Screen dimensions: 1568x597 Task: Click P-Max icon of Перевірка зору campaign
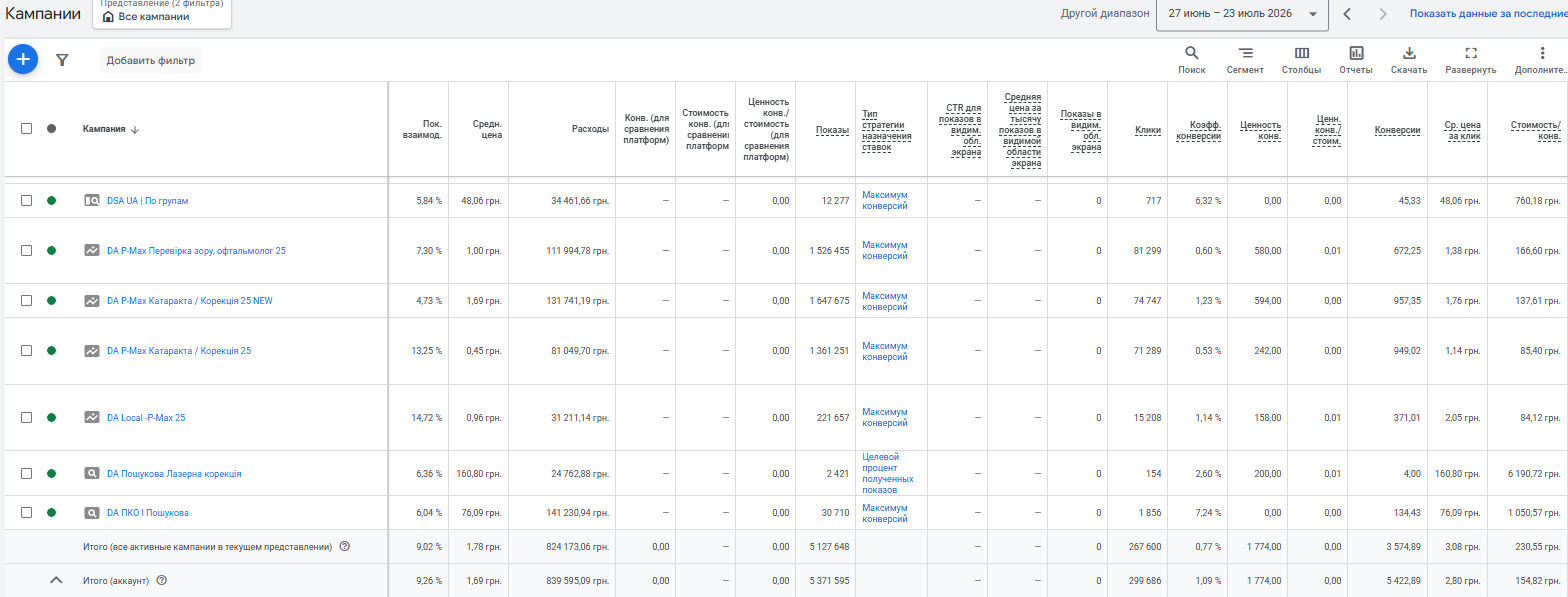pos(92,250)
